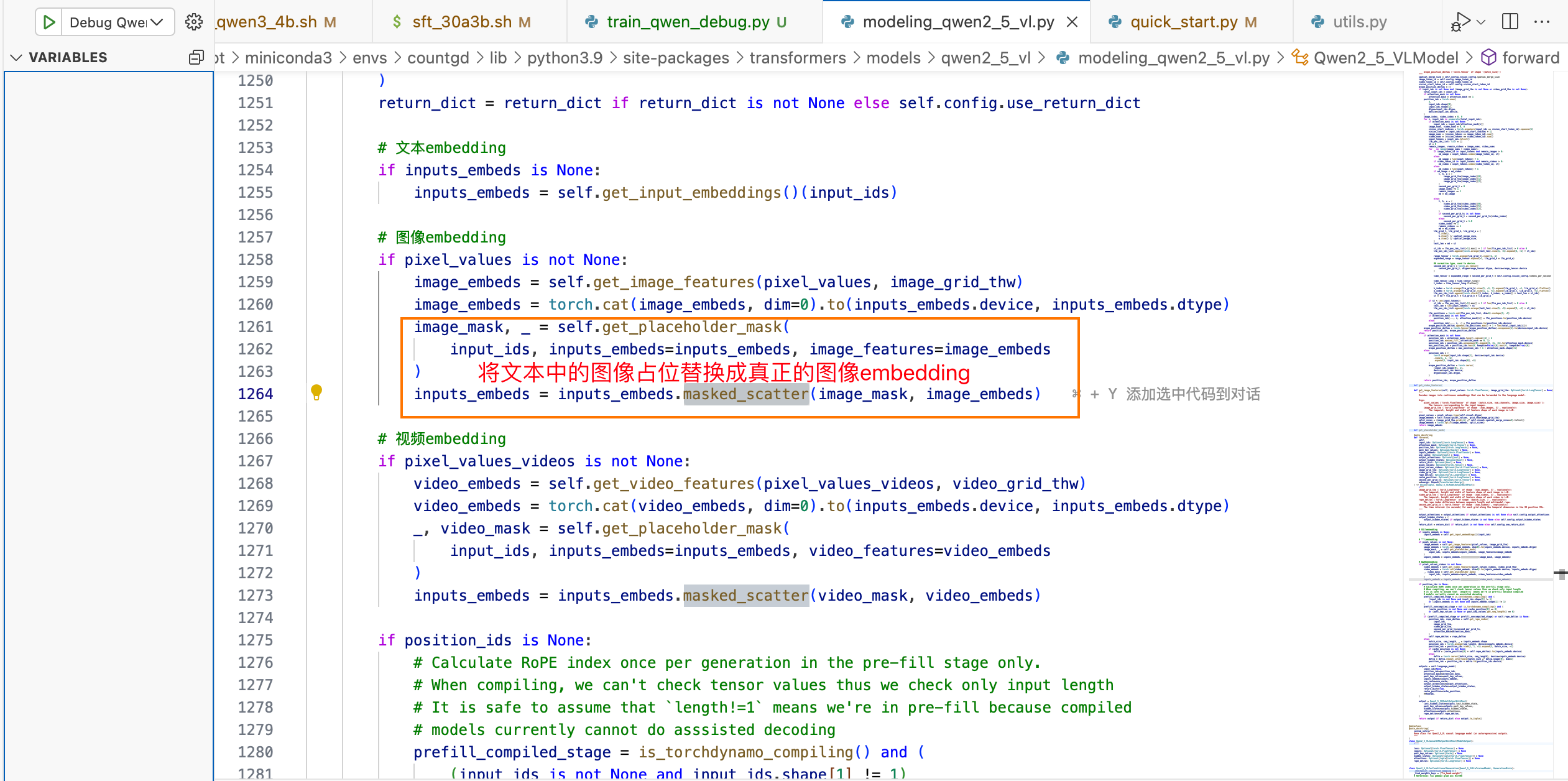Switch to the train_qwen_debug.py tab

688,22
